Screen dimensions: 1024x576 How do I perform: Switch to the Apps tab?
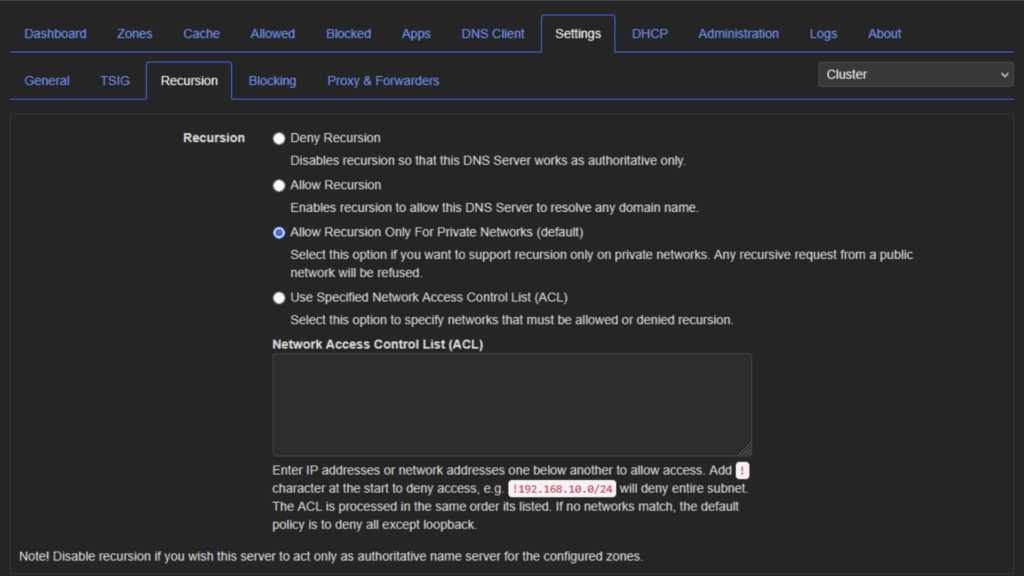pyautogui.click(x=416, y=33)
